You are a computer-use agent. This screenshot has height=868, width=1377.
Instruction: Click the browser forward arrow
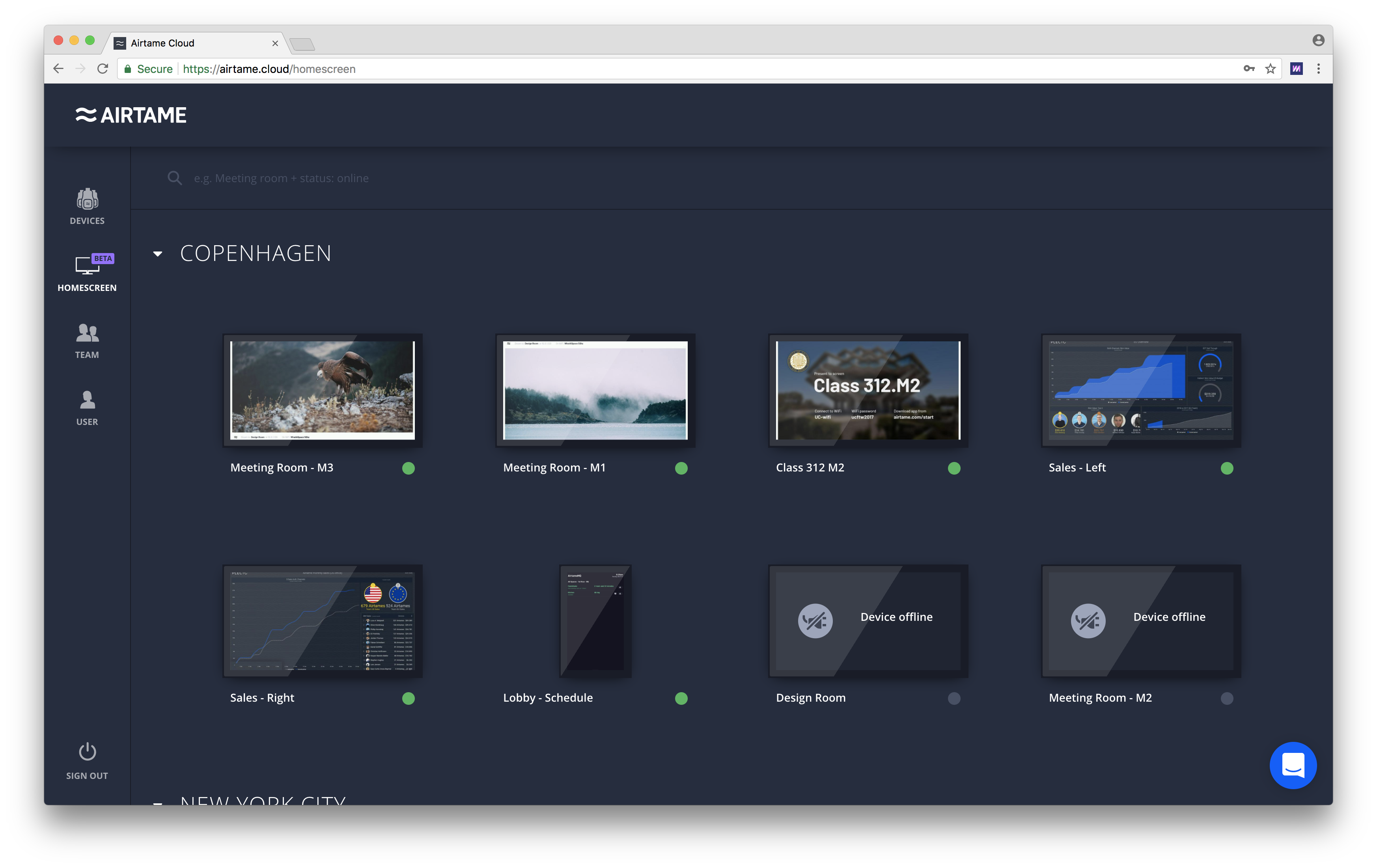click(x=80, y=69)
